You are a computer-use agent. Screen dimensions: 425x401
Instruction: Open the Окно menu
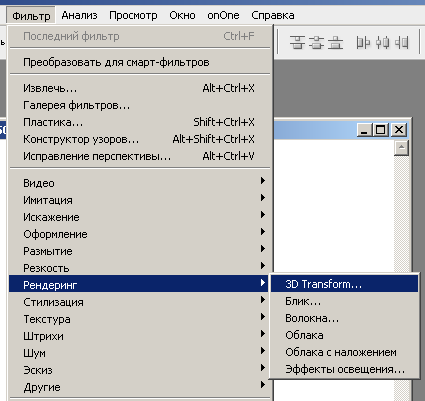click(x=182, y=15)
